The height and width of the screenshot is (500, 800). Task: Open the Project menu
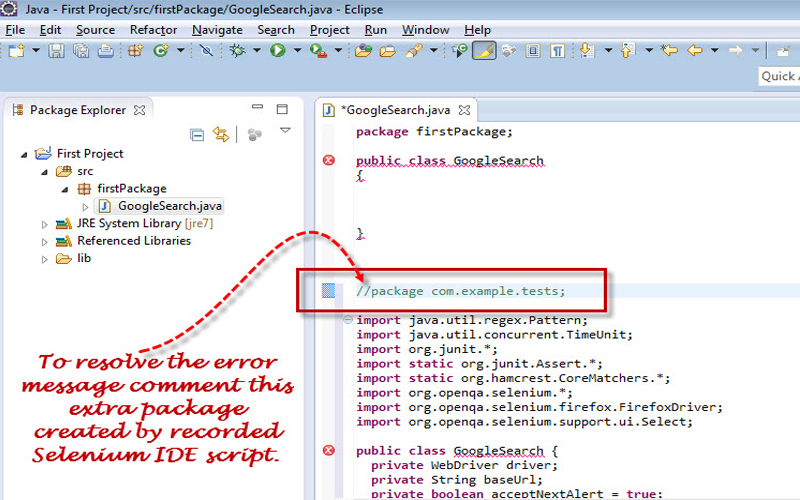point(330,30)
